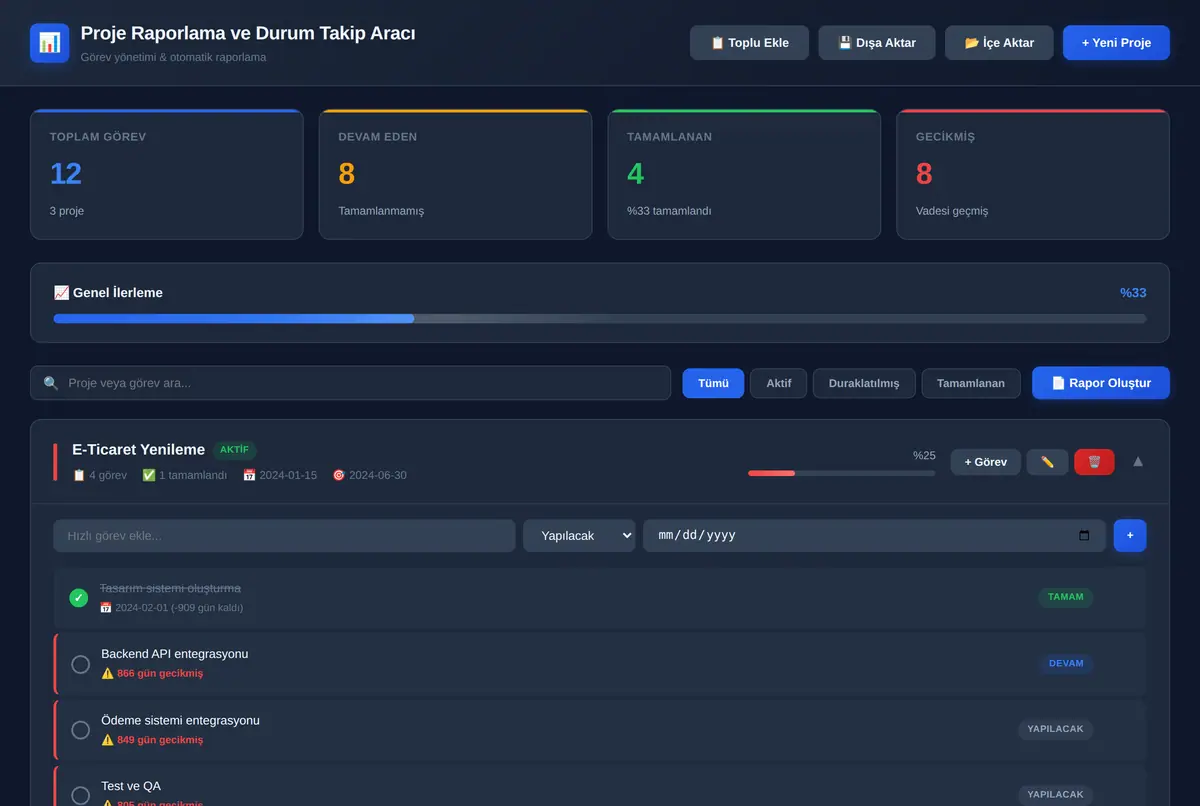Uncheck the completed Tasarım sistemi oluşturma task

point(78,598)
